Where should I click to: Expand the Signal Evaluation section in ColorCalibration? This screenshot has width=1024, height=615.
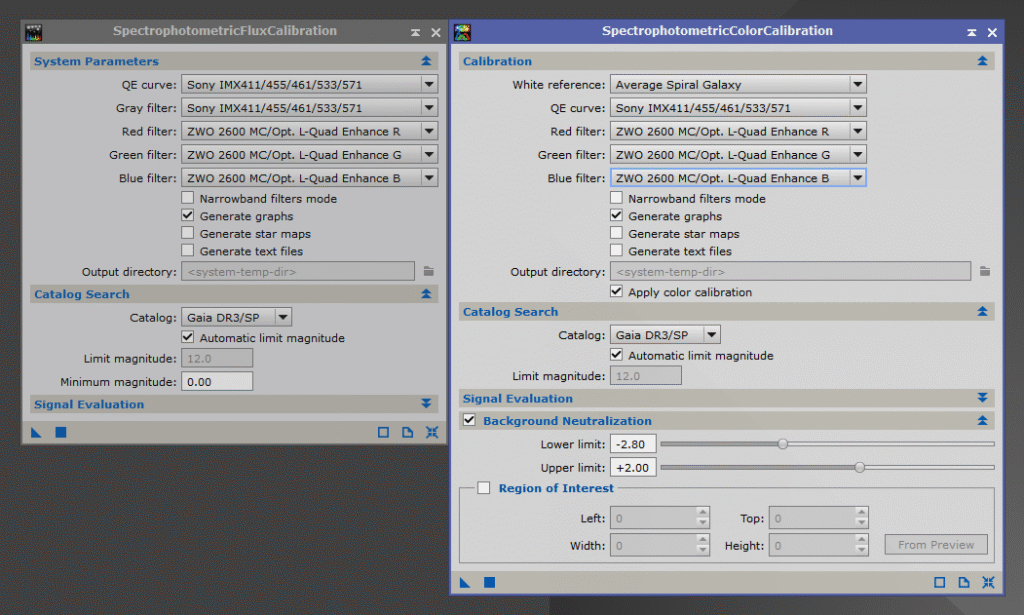click(982, 398)
